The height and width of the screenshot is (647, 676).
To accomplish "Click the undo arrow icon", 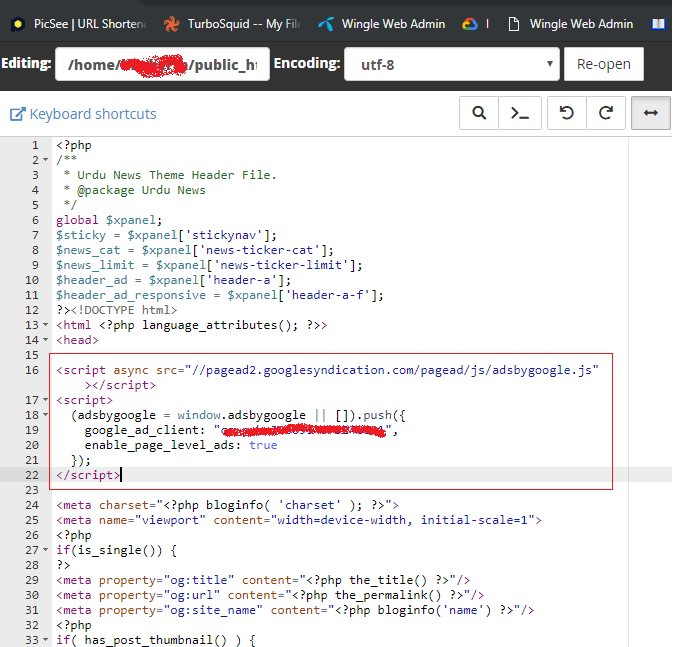I will point(567,113).
